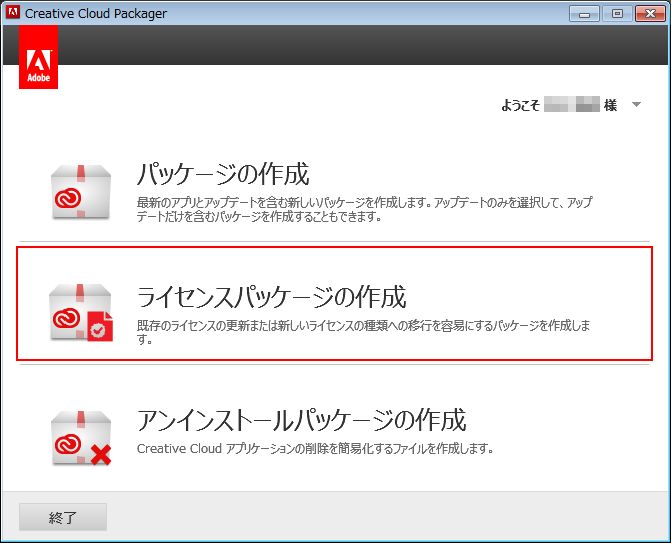Viewport: 671px width, 543px height.
Task: Click the ようこそ welcome label
Action: (520, 105)
